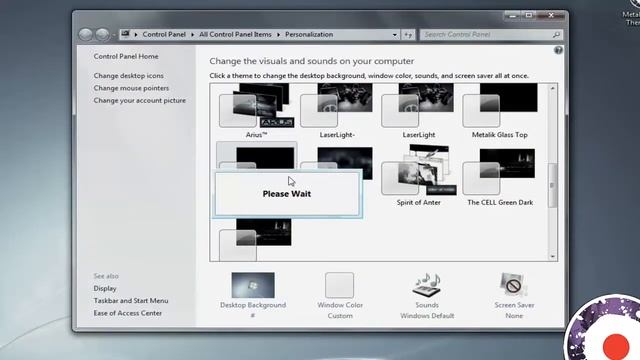This screenshot has width=640, height=360.
Task: Expand the arrow before Control Panel breadcrumb
Action: (x=136, y=35)
